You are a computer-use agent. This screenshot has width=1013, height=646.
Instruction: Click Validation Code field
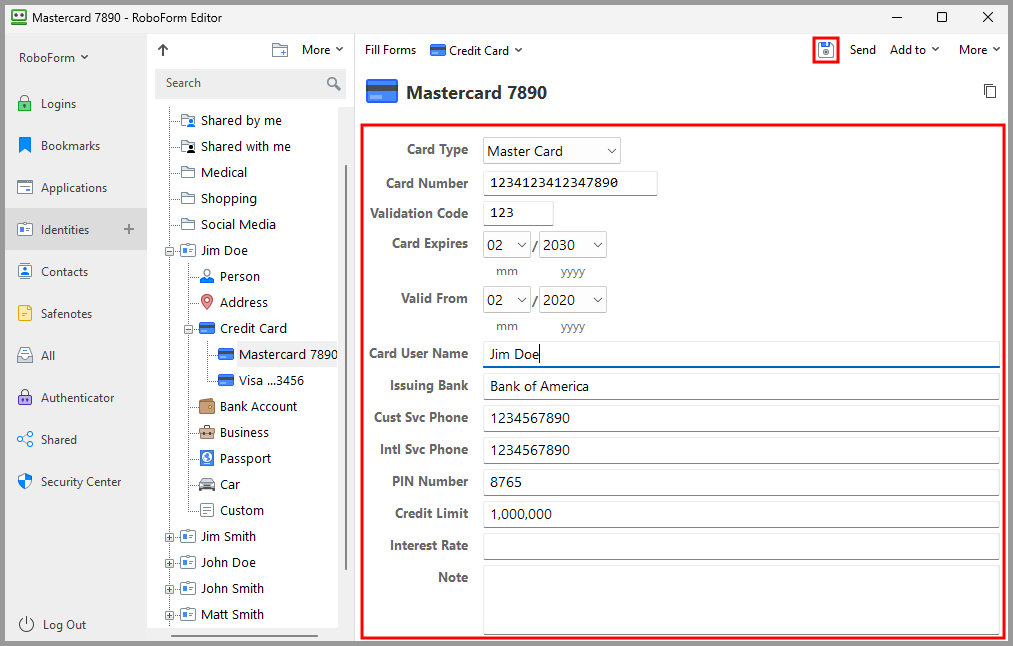pos(518,213)
